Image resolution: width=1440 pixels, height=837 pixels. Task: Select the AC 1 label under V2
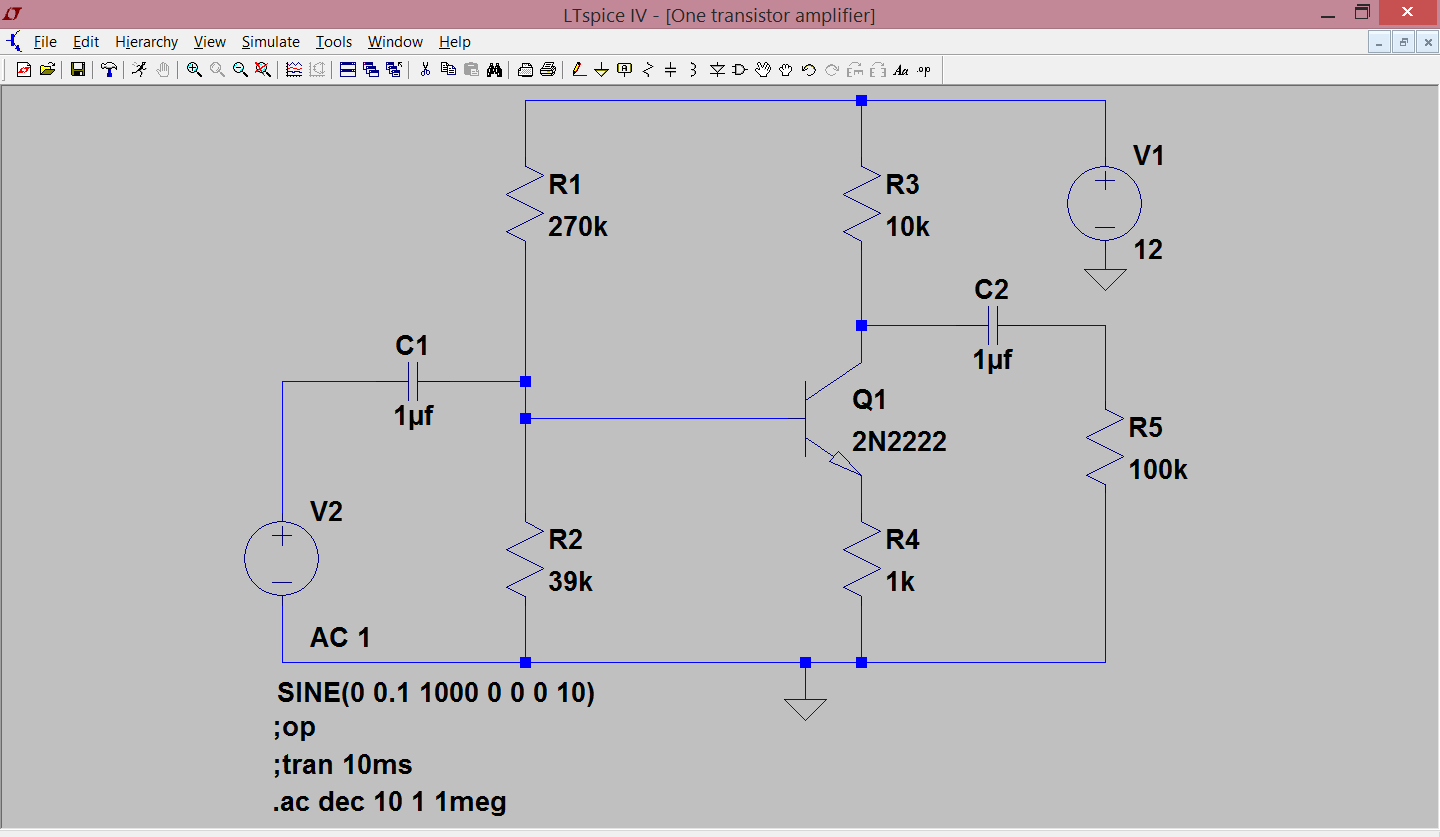click(340, 638)
